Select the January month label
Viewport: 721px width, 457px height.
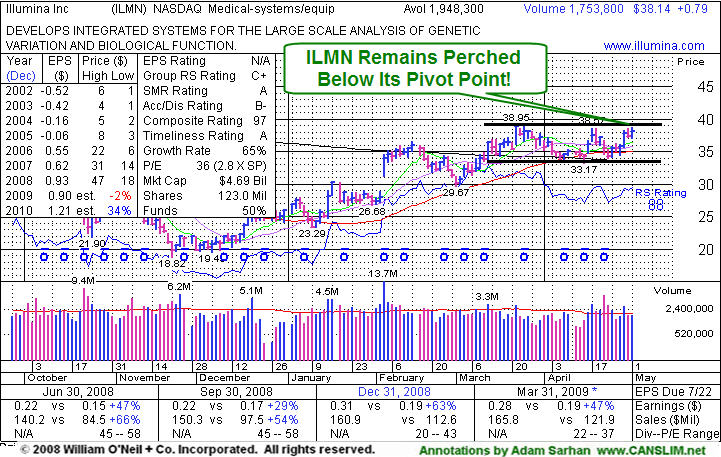(x=311, y=378)
